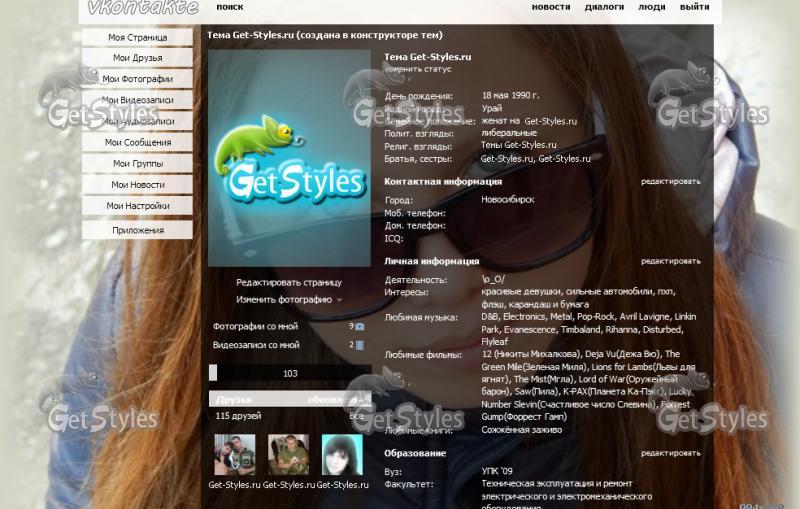The image size is (800, 509).
Task: Click редактировать next to Личная информация
Action: pos(670,261)
